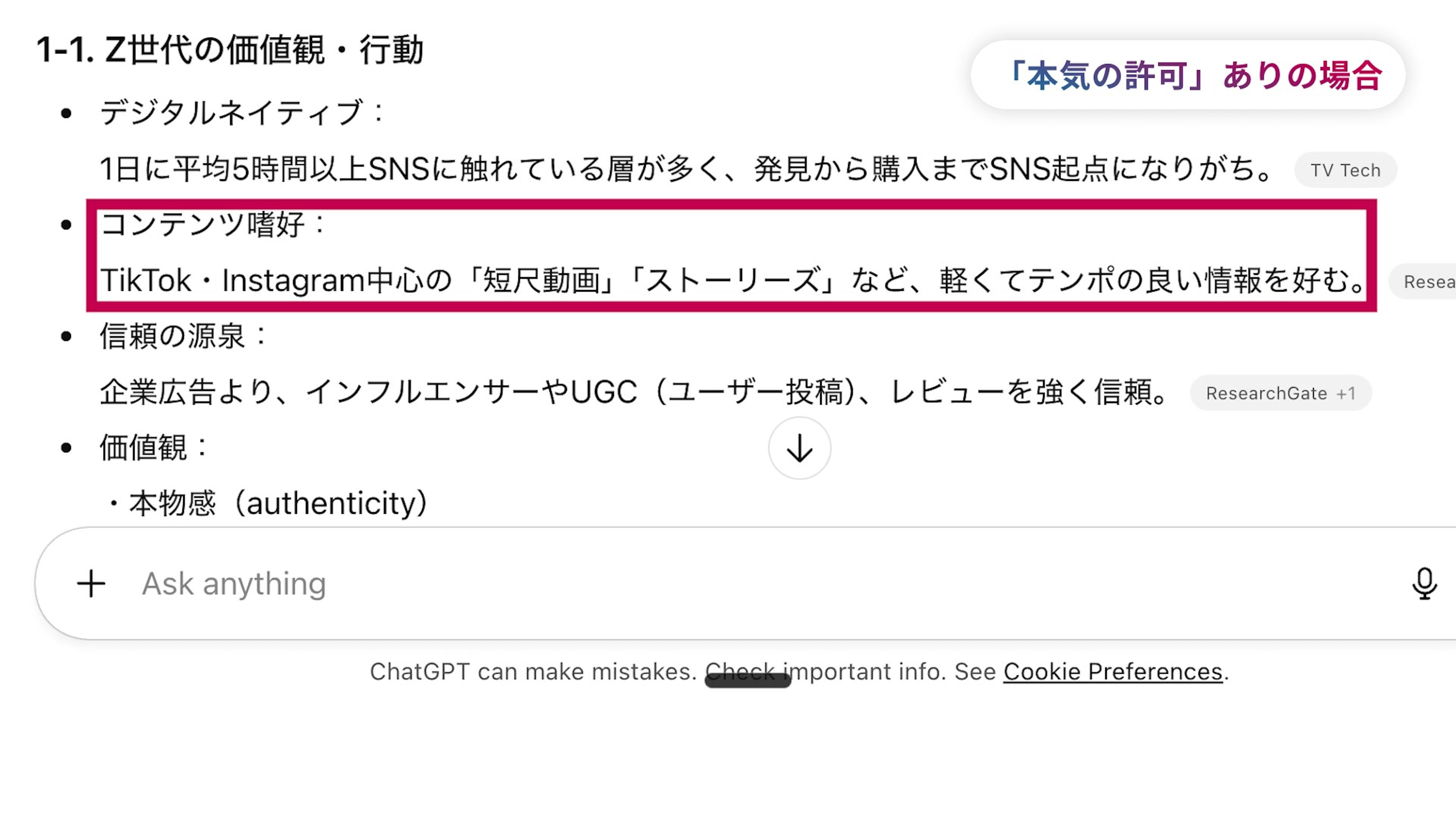Click the sentence starting 企業広告より
This screenshot has height=819, width=1456.
(x=633, y=392)
